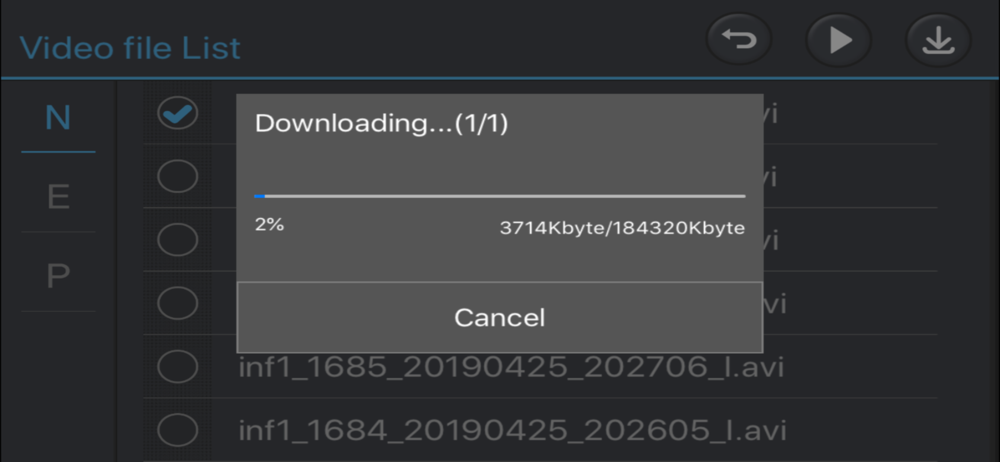Screen dimensions: 1000x462
Task: Choose the fourth file's selection circle
Action: (x=178, y=302)
